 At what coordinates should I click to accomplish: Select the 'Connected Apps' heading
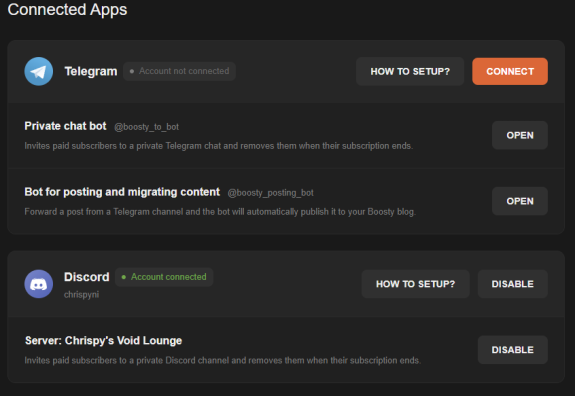pyautogui.click(x=67, y=10)
